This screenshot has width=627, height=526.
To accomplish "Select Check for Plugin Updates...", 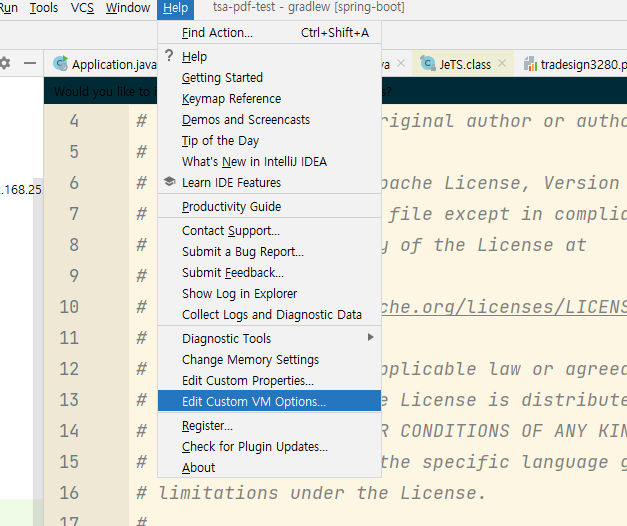I will 269,446.
